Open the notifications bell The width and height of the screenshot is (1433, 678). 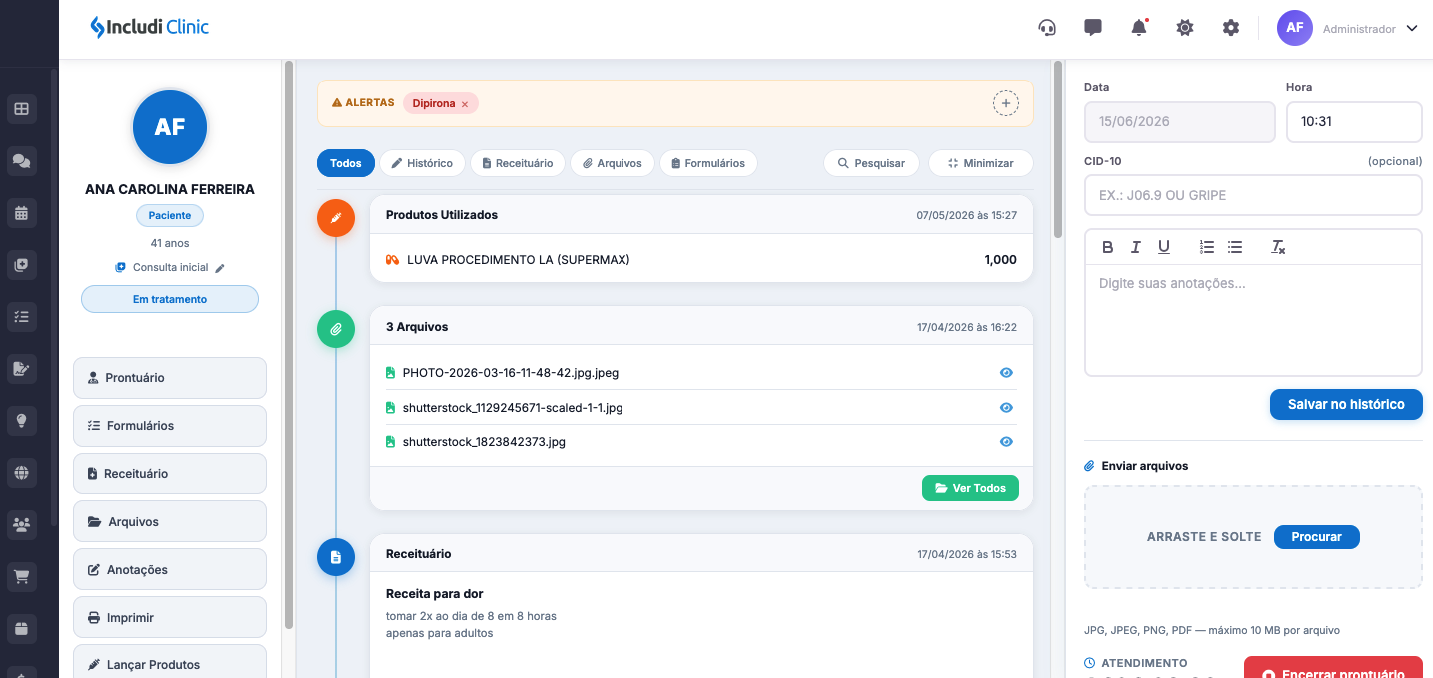click(x=1139, y=28)
